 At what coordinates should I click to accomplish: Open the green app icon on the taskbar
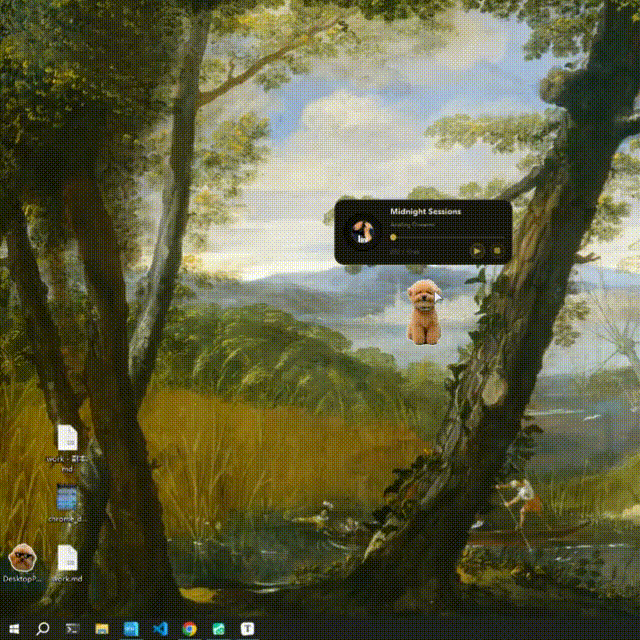(x=218, y=629)
